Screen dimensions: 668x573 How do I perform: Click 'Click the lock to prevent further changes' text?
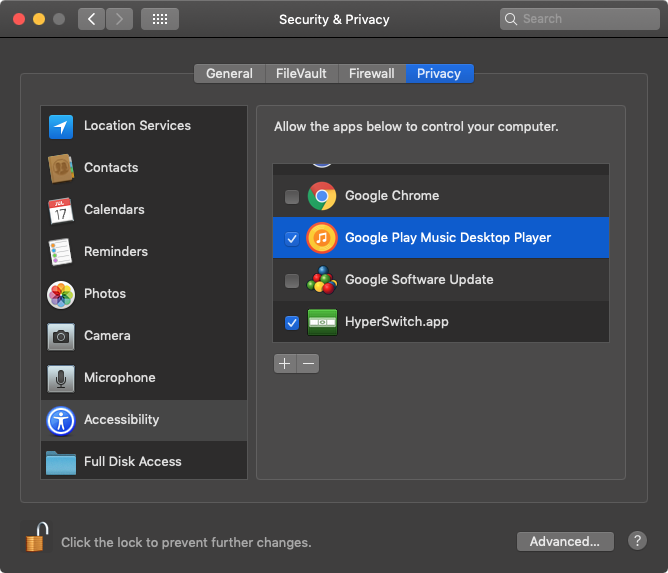[x=186, y=542]
